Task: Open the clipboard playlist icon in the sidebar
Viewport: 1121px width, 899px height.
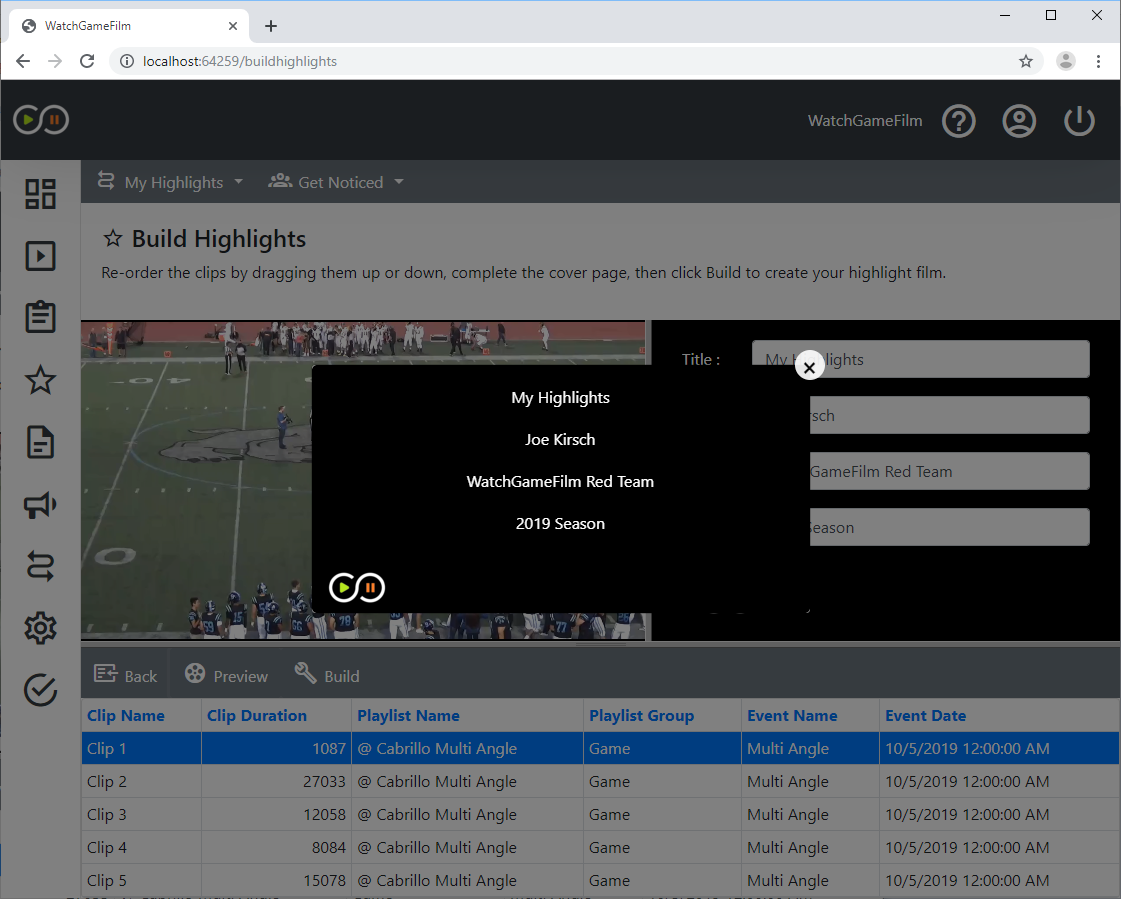Action: coord(40,317)
